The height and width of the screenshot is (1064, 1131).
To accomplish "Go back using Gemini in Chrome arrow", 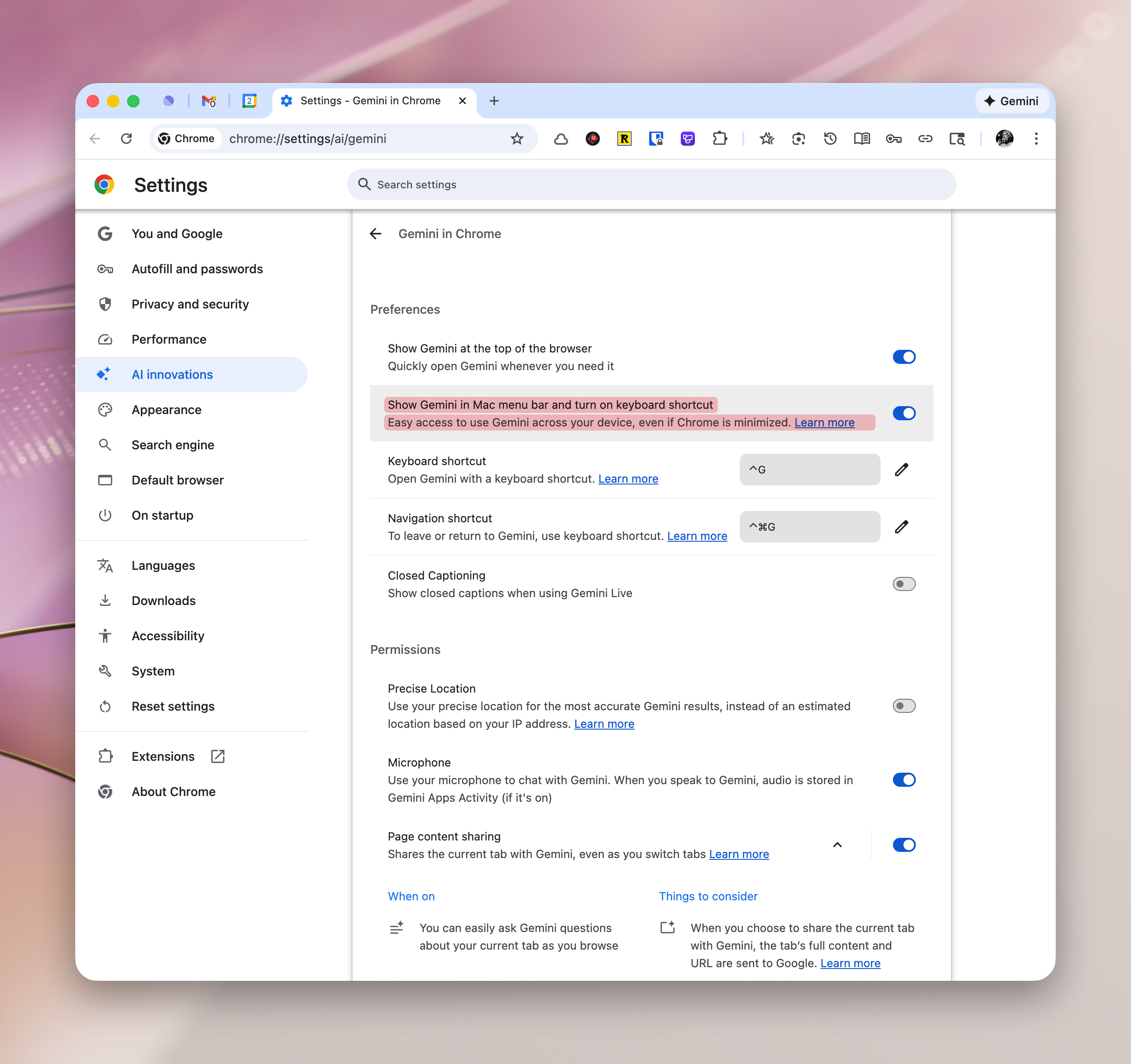I will click(375, 234).
